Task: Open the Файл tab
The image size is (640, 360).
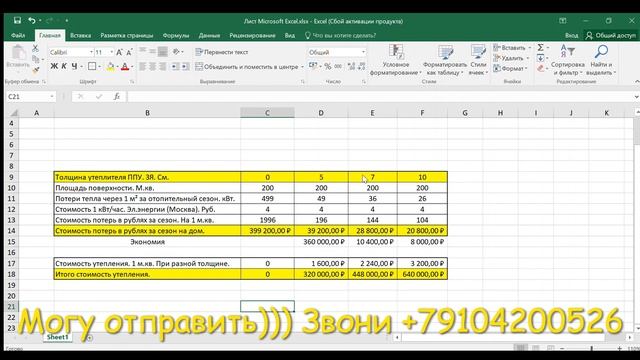Action: pyautogui.click(x=18, y=36)
